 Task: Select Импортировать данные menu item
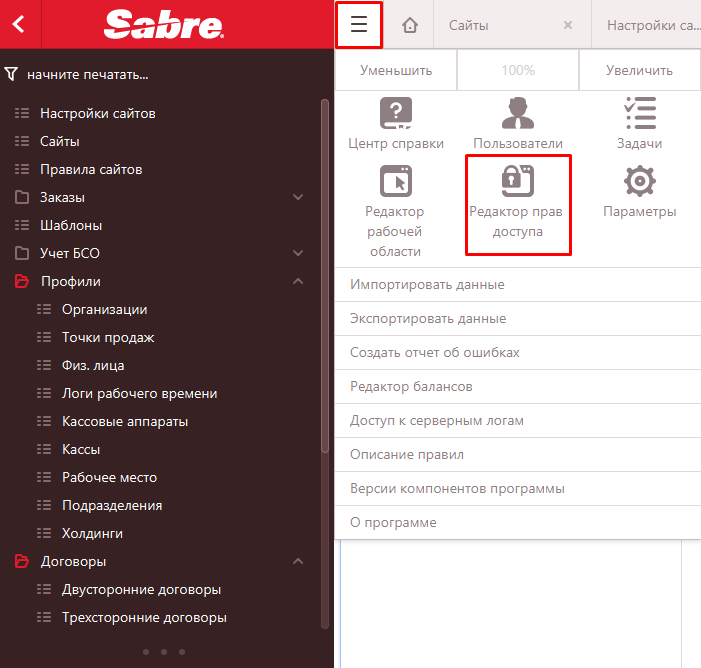427,285
